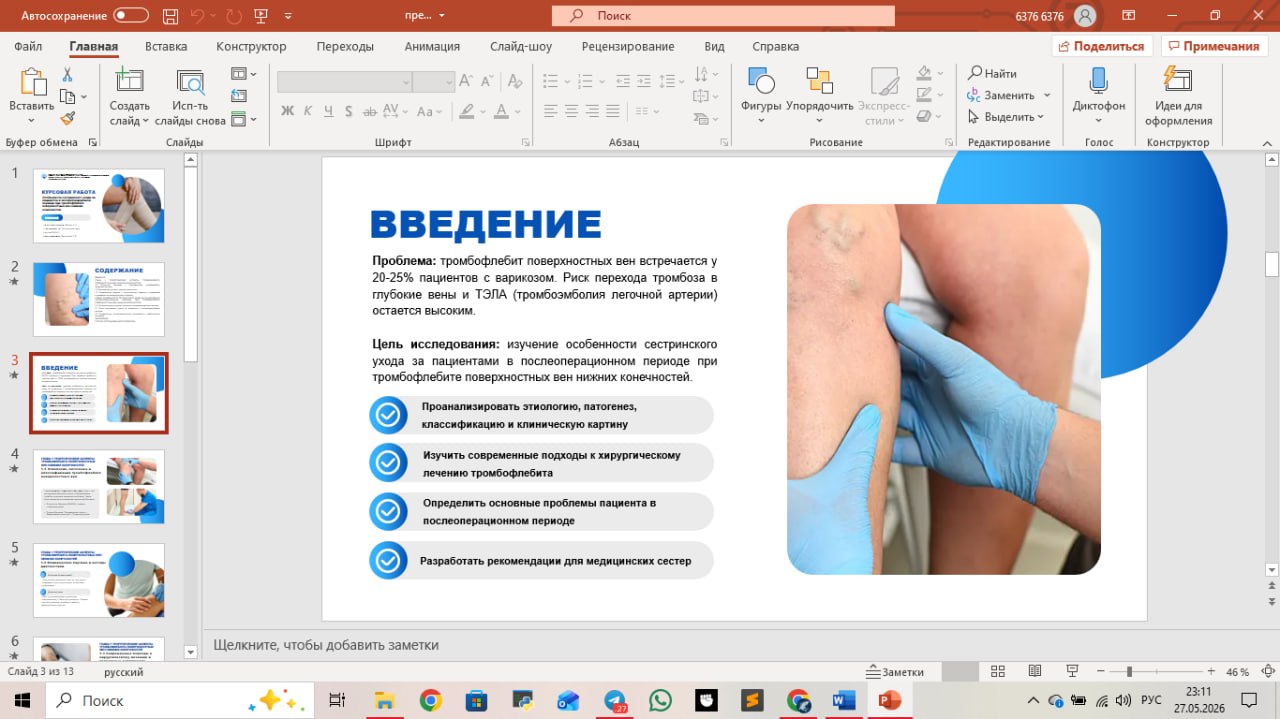Click the Создать слайд icon
Image resolution: width=1280 pixels, height=719 pixels.
pyautogui.click(x=129, y=82)
